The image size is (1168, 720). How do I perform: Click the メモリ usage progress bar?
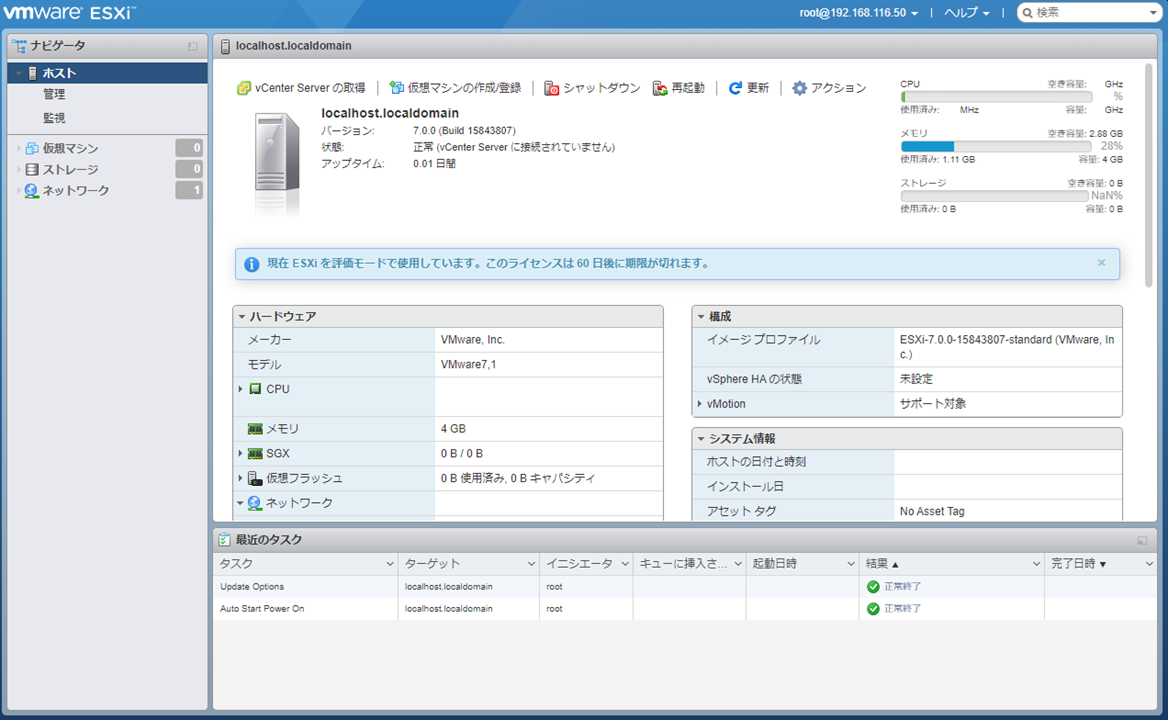[x=997, y=147]
